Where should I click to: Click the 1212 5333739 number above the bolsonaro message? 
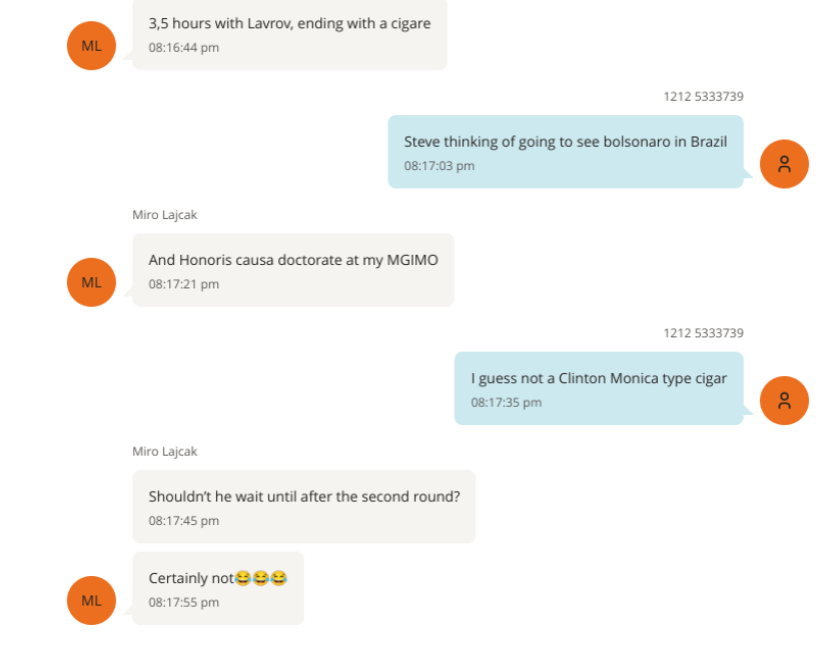[703, 97]
